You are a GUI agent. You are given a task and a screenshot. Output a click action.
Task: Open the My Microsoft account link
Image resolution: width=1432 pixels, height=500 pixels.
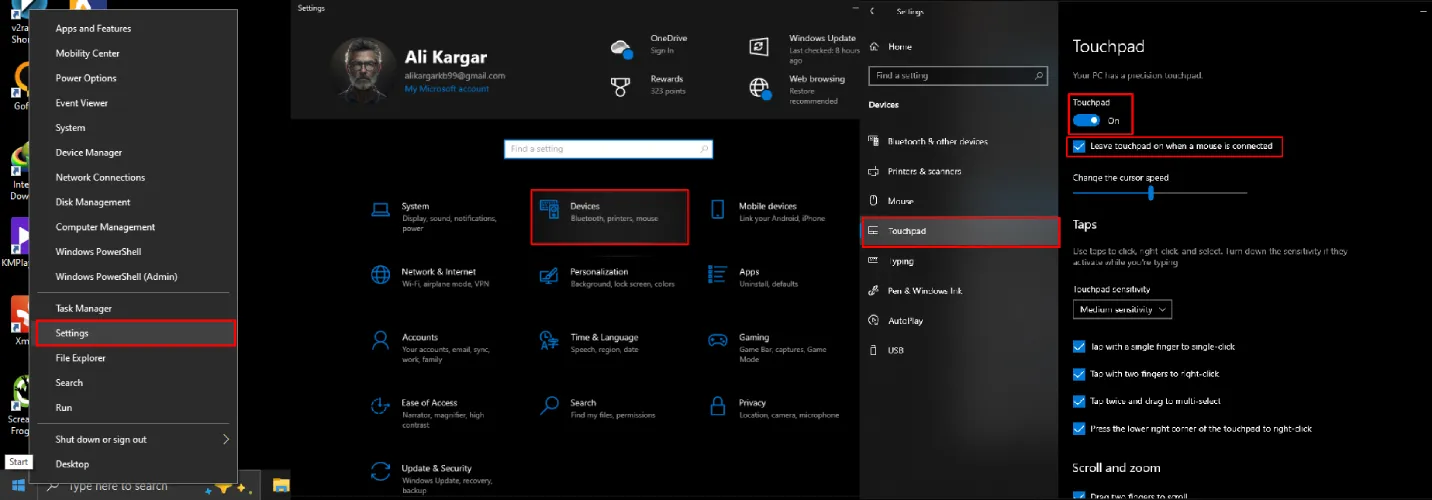pos(446,89)
